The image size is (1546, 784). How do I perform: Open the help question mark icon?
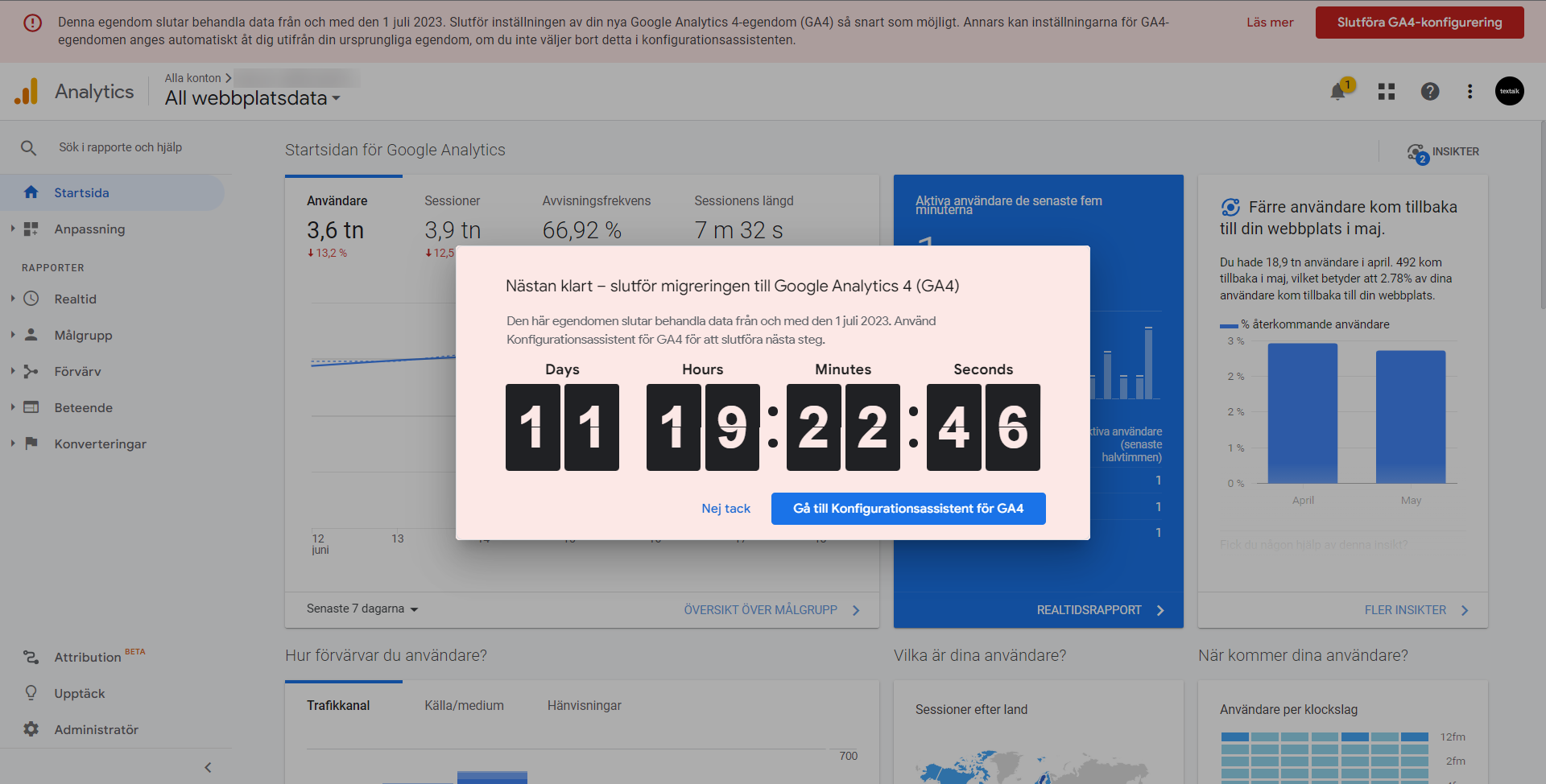tap(1429, 92)
